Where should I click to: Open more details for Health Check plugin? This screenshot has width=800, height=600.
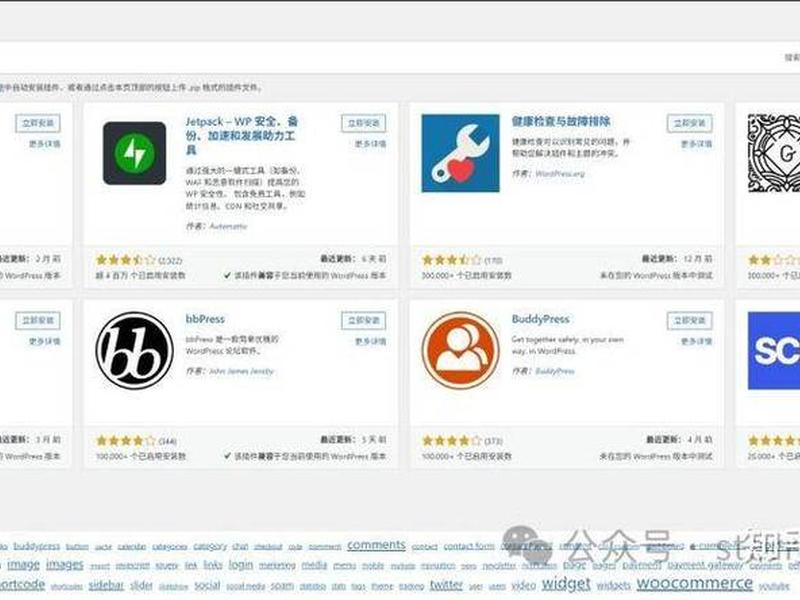[696, 144]
